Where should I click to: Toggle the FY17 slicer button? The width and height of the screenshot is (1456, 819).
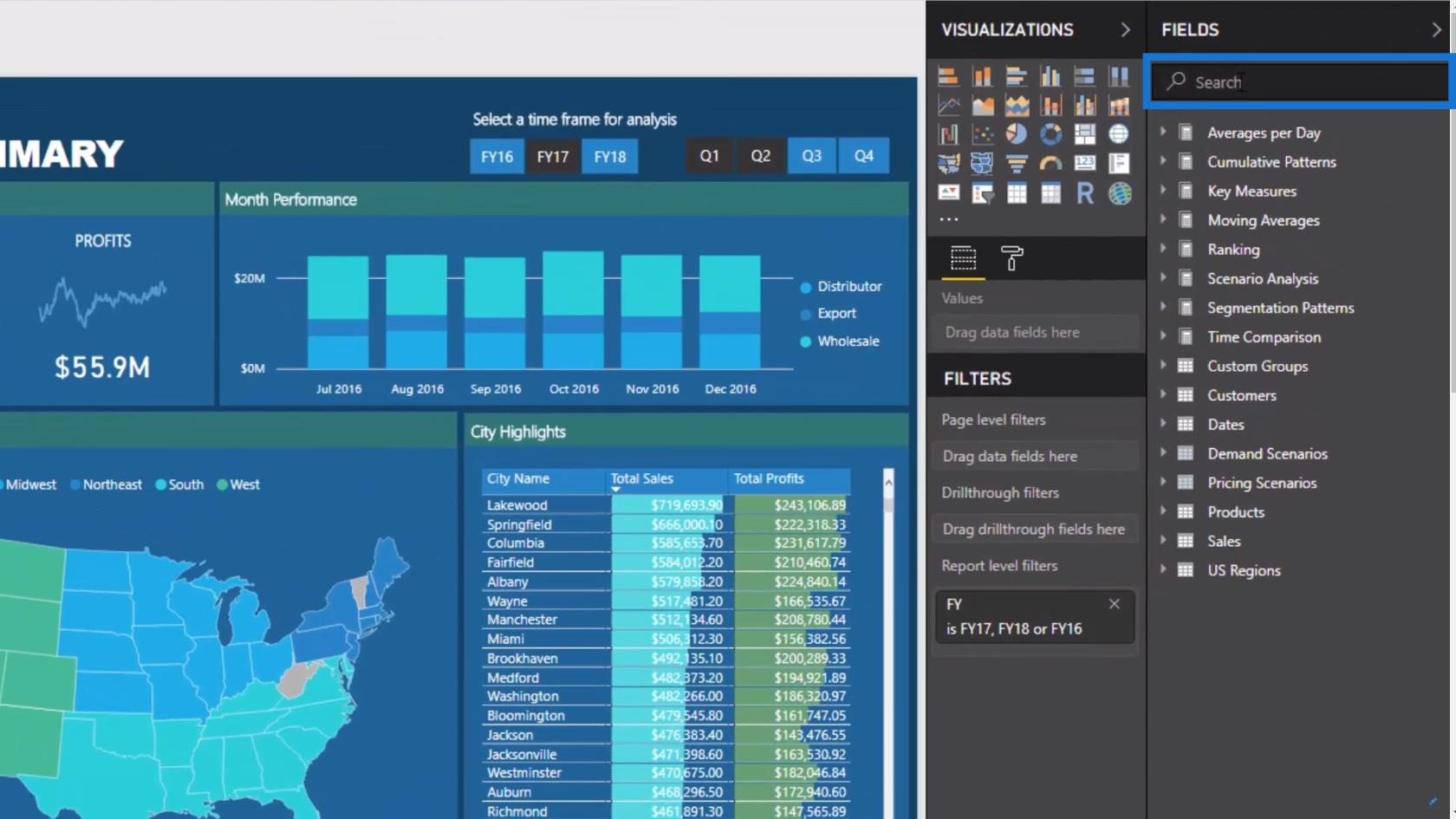coord(553,157)
